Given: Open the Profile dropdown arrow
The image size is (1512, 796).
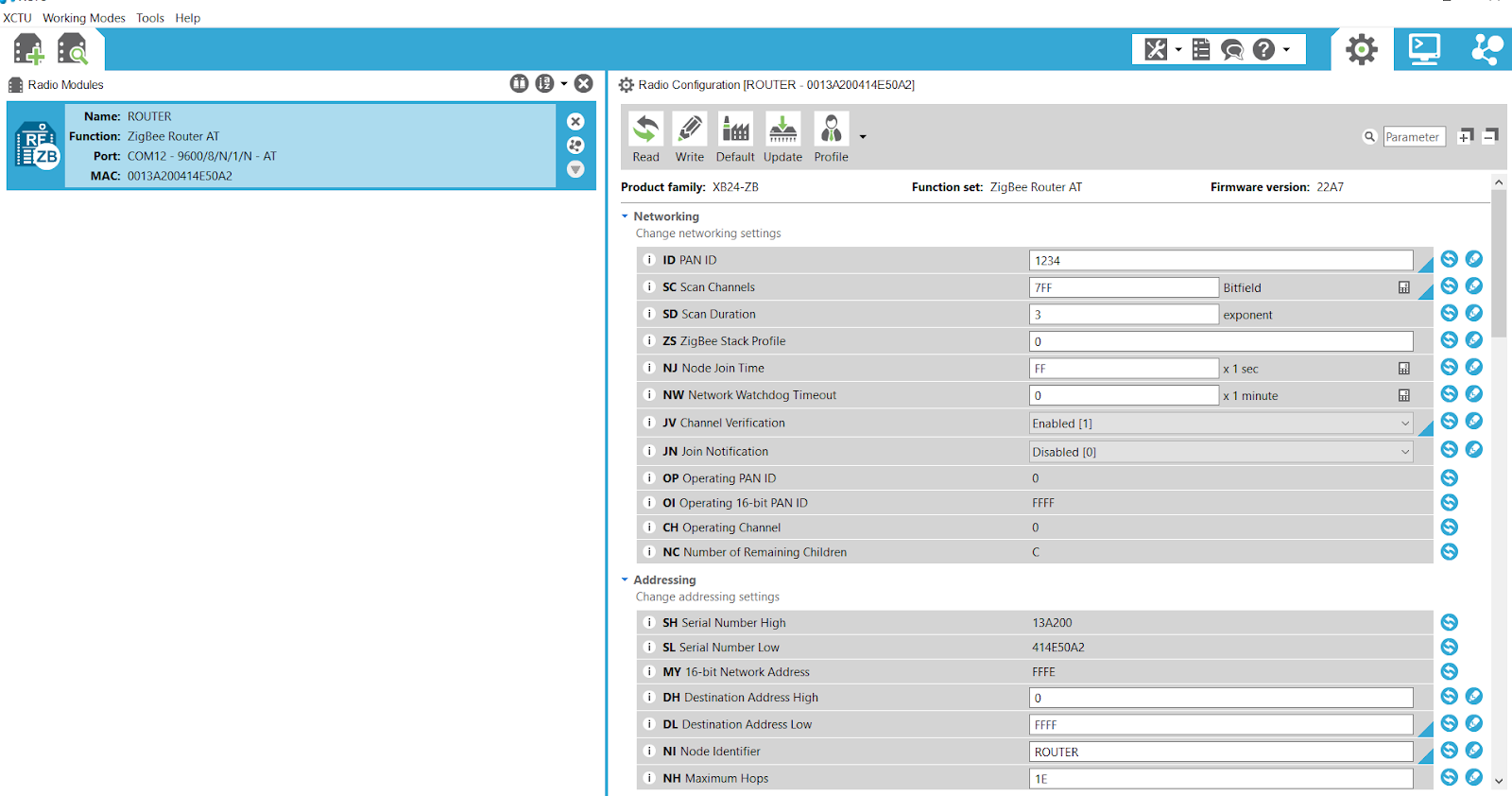Looking at the screenshot, I should click(x=863, y=137).
